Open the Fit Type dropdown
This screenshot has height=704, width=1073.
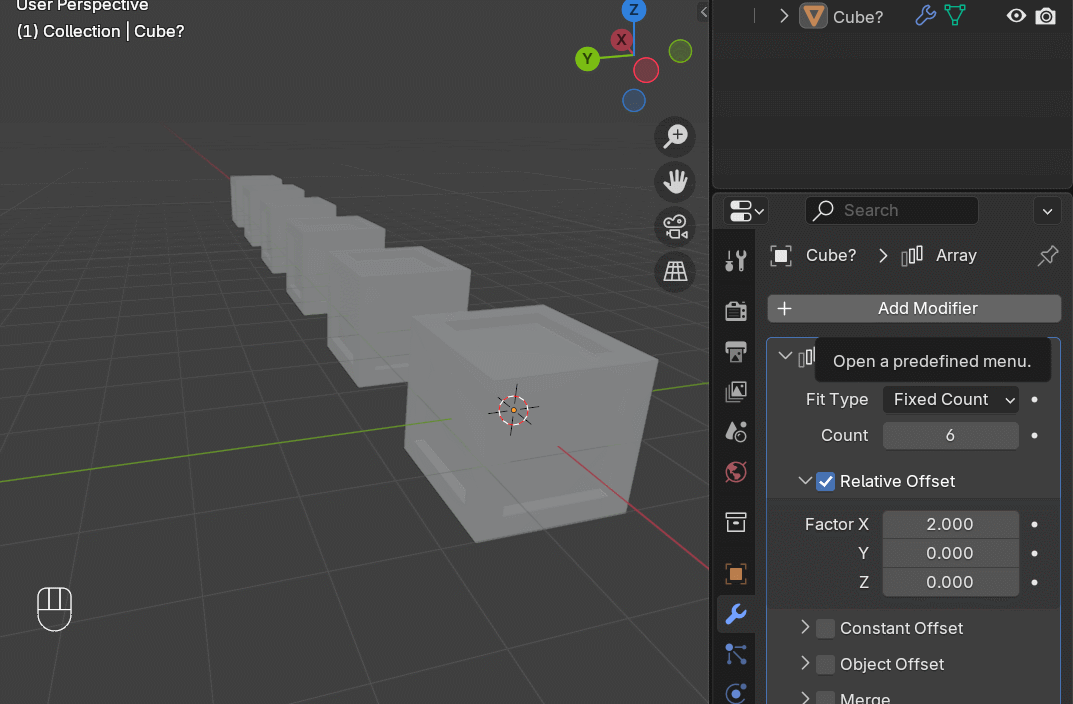(950, 399)
